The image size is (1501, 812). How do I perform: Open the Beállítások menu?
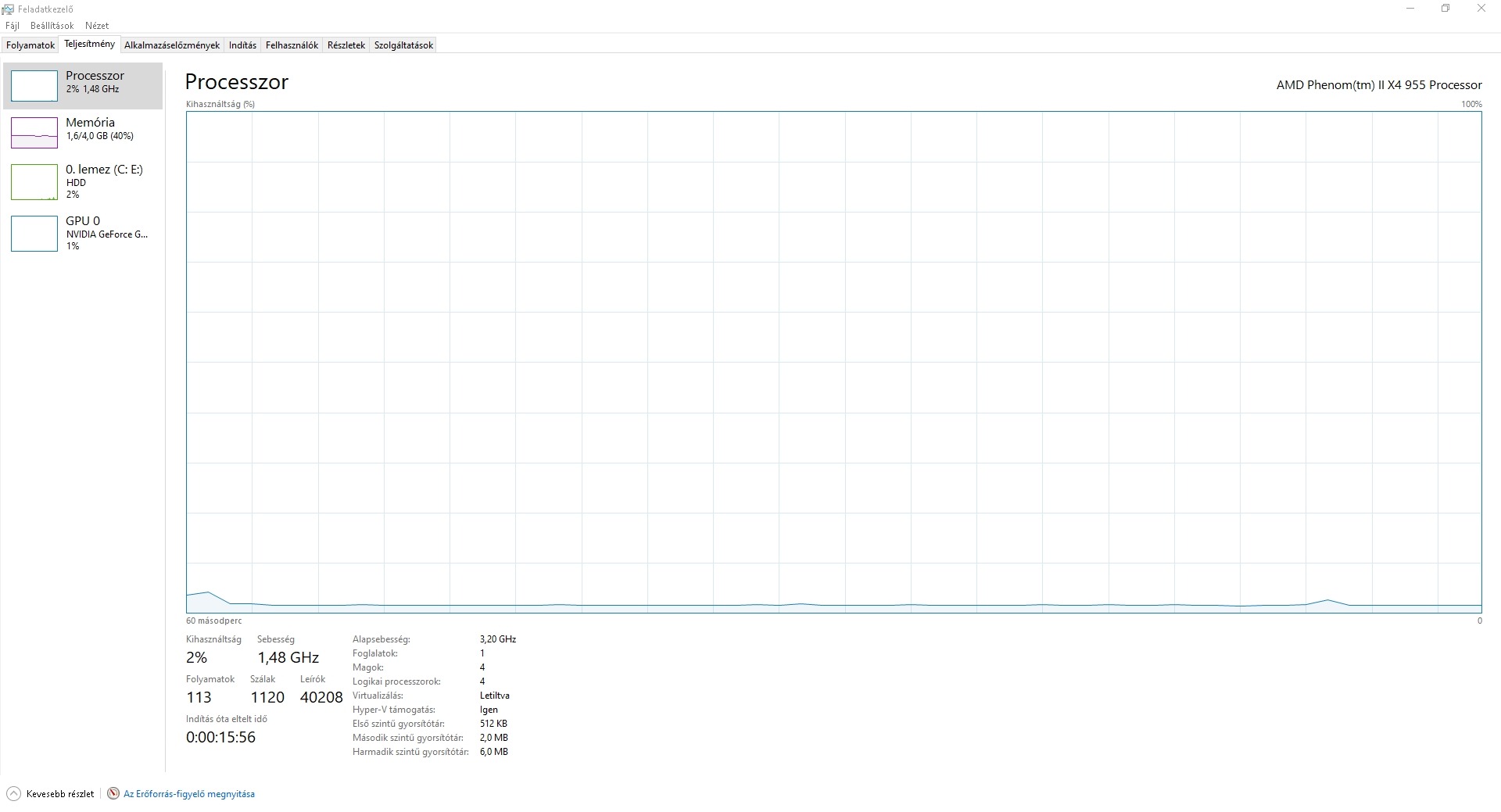(x=52, y=26)
